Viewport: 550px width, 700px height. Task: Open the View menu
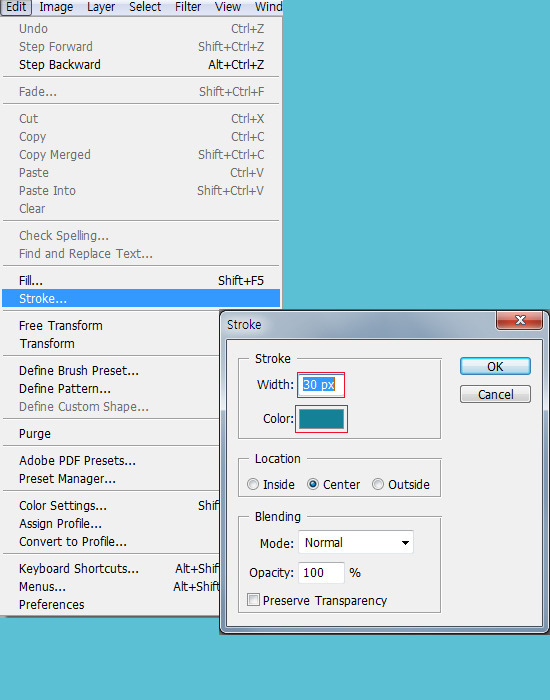[x=228, y=7]
